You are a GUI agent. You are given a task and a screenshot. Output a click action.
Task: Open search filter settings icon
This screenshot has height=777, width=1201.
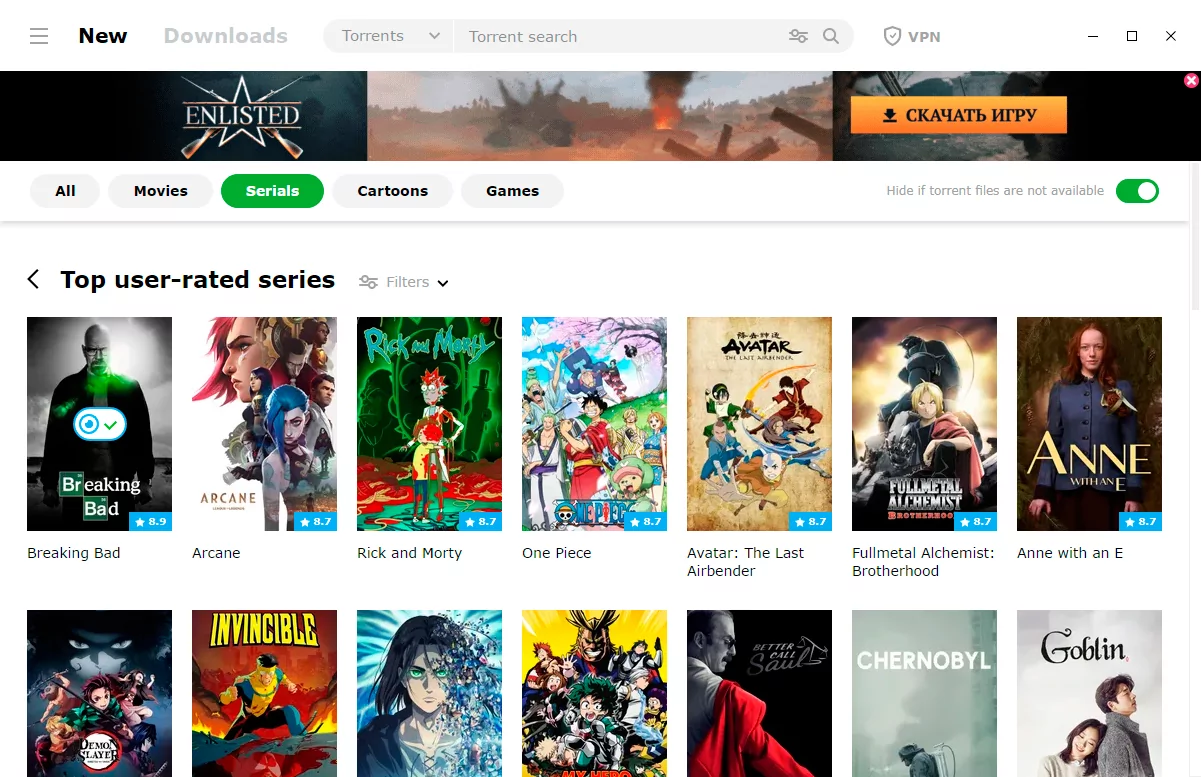click(798, 36)
